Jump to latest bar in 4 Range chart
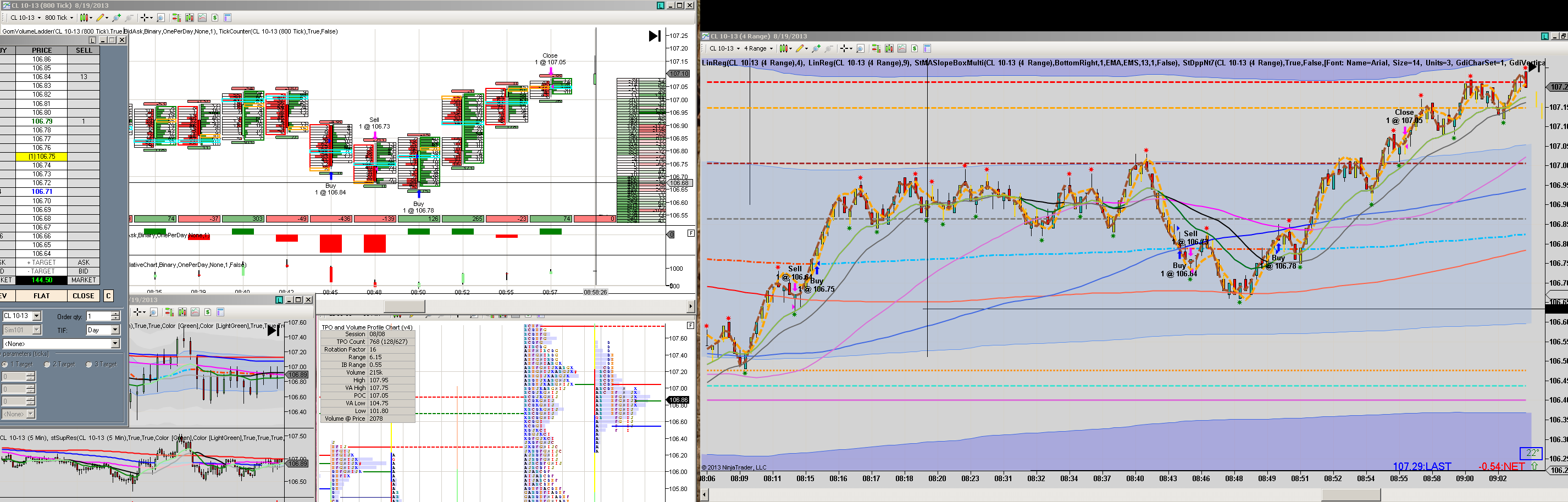 point(1534,67)
